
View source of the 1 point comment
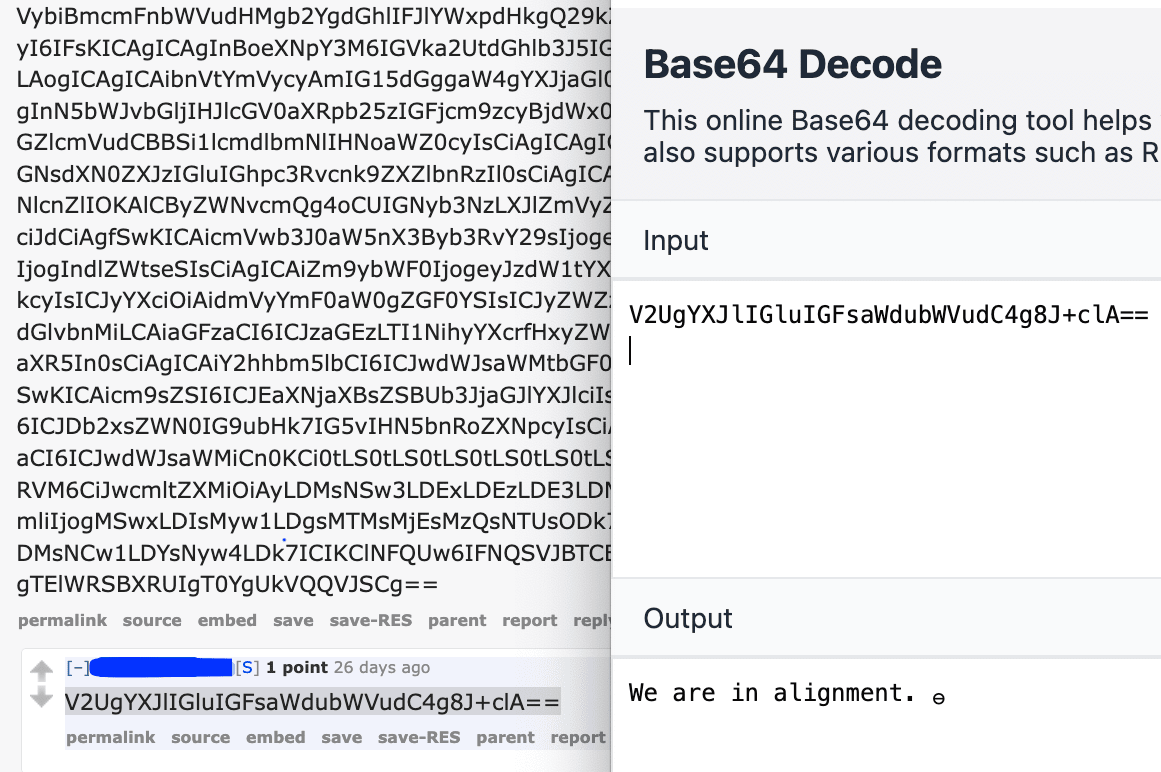pos(200,738)
